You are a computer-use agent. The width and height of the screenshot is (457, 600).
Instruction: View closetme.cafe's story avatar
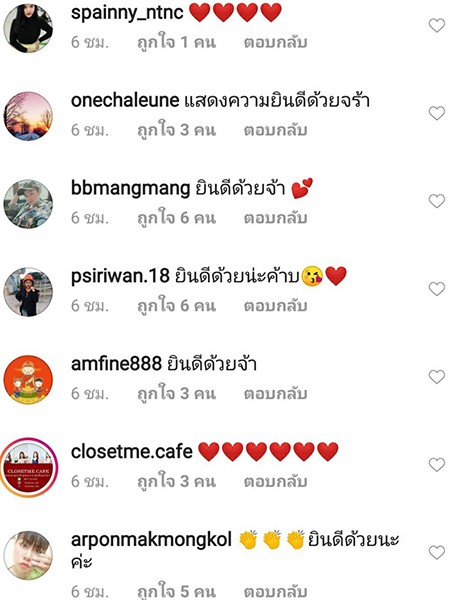29,467
